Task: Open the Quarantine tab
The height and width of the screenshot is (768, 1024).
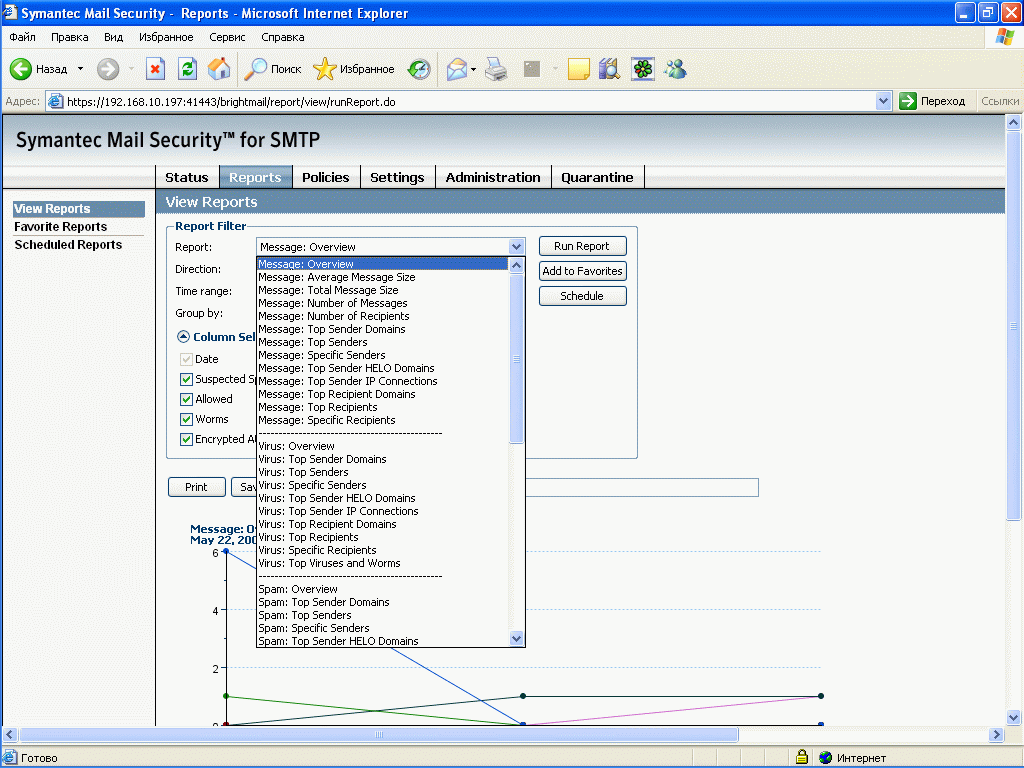Action: [x=598, y=177]
